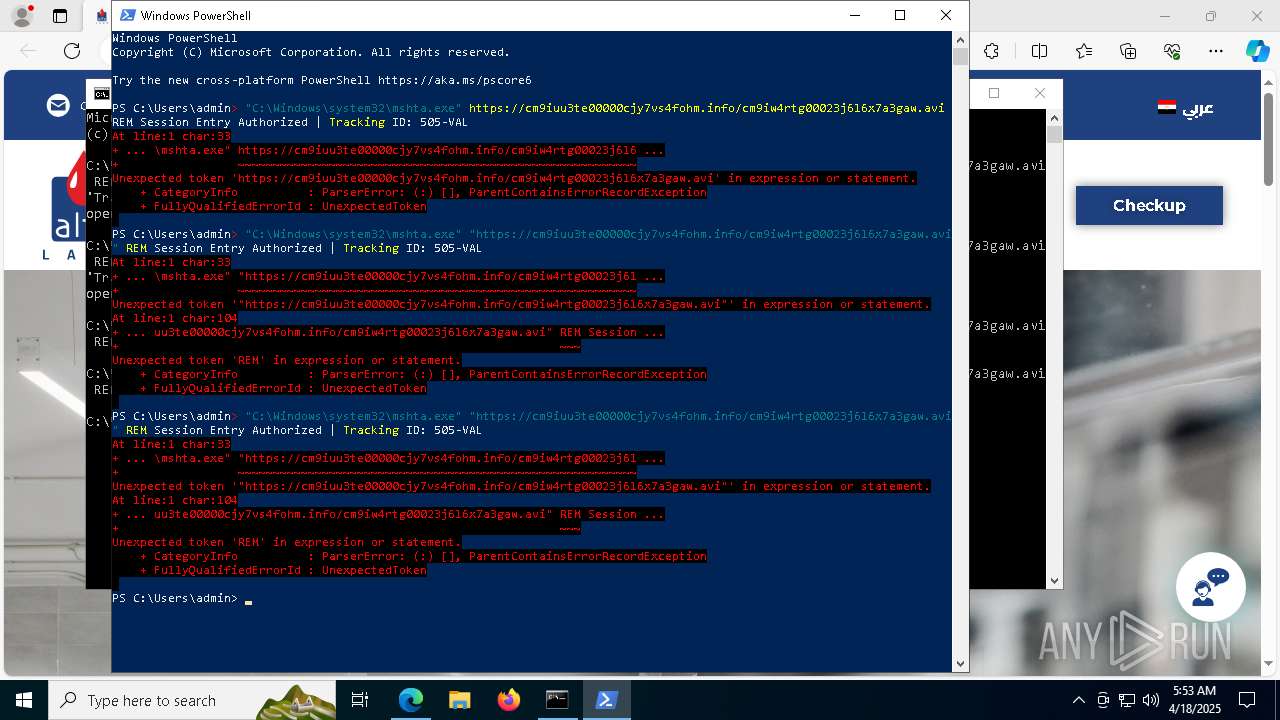
Task: Close the Command Prompt window behind PowerShell
Action: click(1040, 93)
